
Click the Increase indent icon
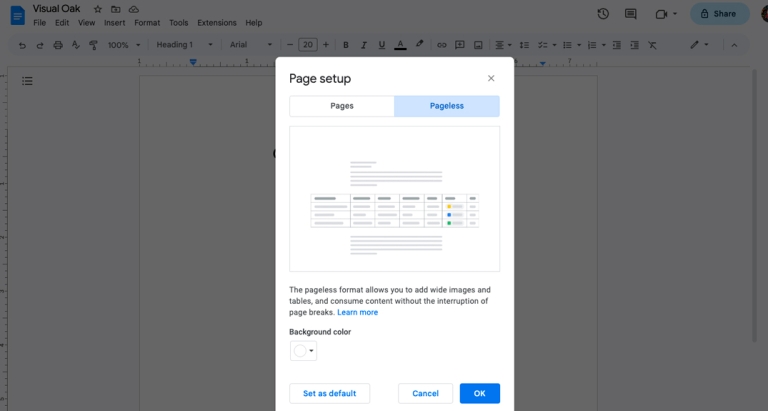point(634,45)
